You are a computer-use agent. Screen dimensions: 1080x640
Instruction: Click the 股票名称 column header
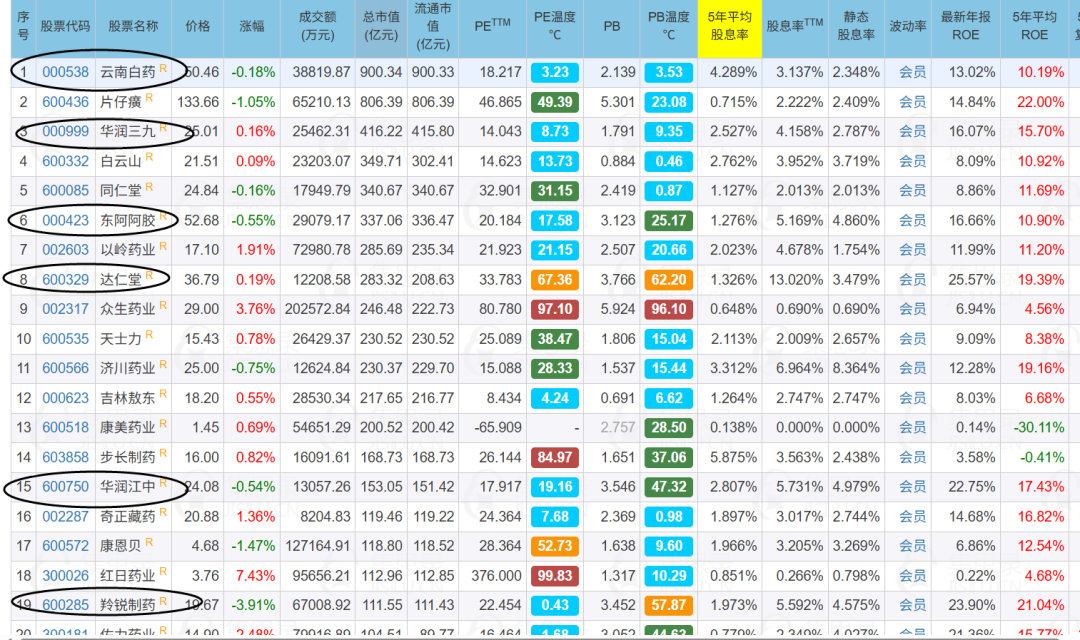tap(134, 28)
